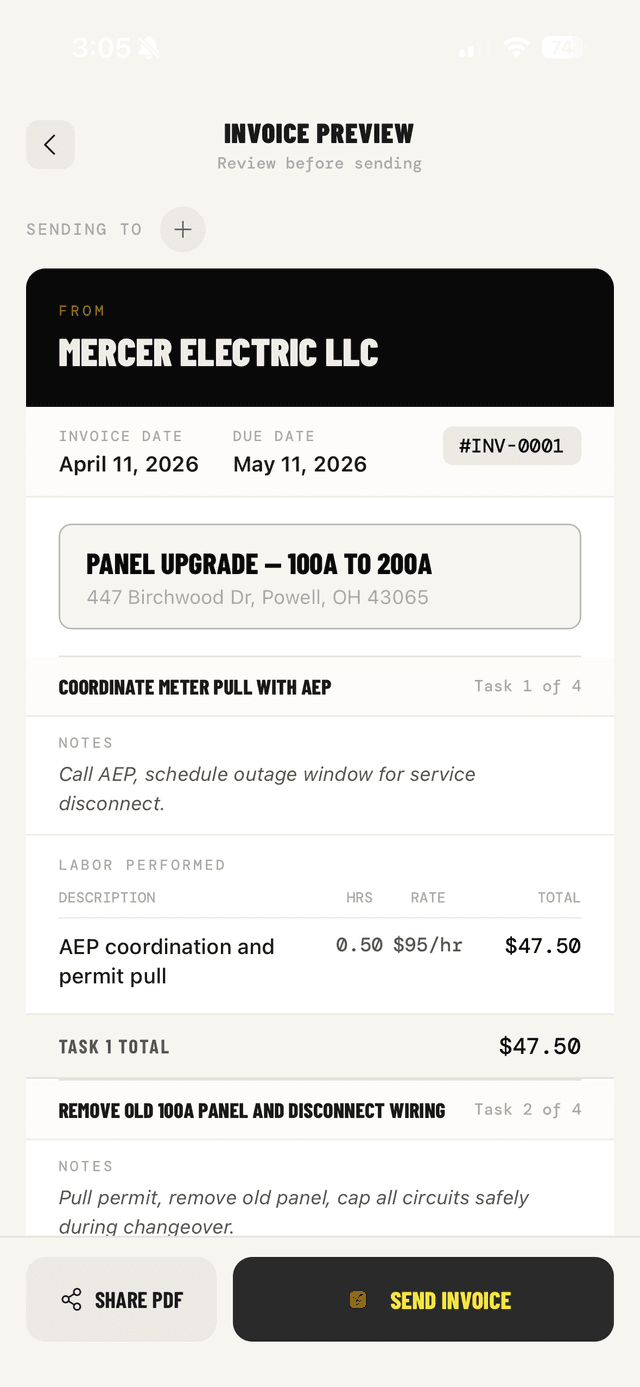Screen dimensions: 640x1387
Task: Select the Task 1 Total amount row
Action: pos(320,1046)
